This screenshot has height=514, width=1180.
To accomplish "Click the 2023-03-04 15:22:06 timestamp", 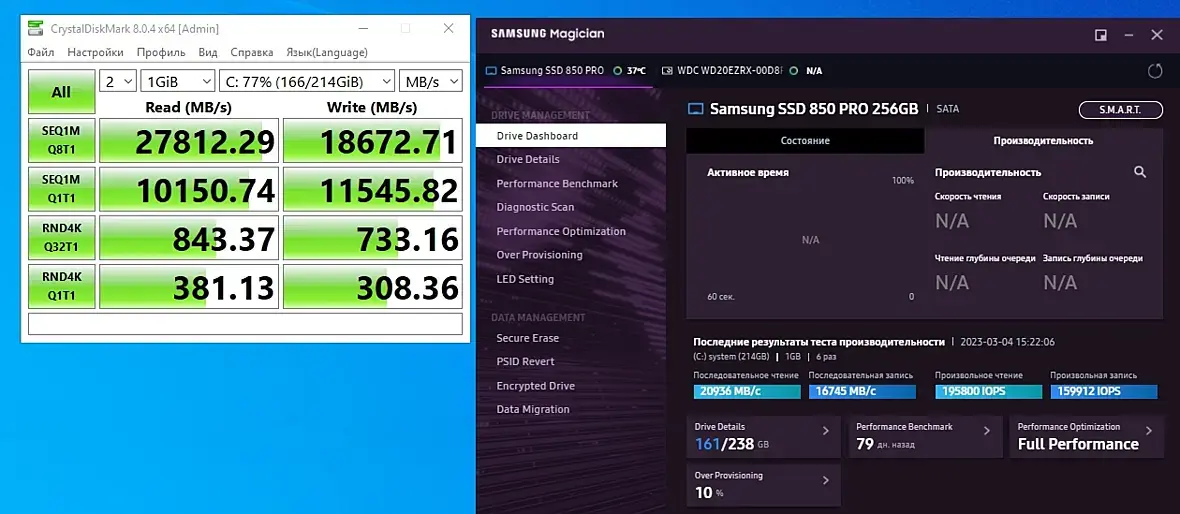I will 1008,342.
